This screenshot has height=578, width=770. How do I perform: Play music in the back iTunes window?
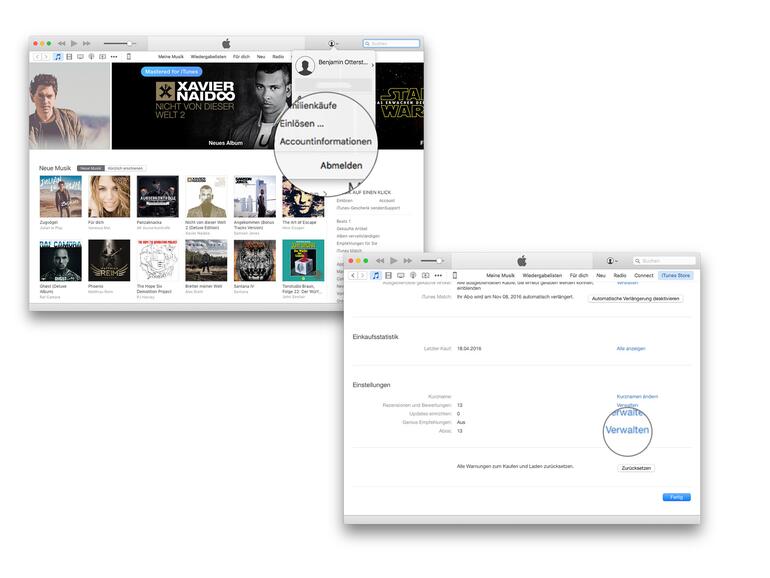click(x=74, y=44)
